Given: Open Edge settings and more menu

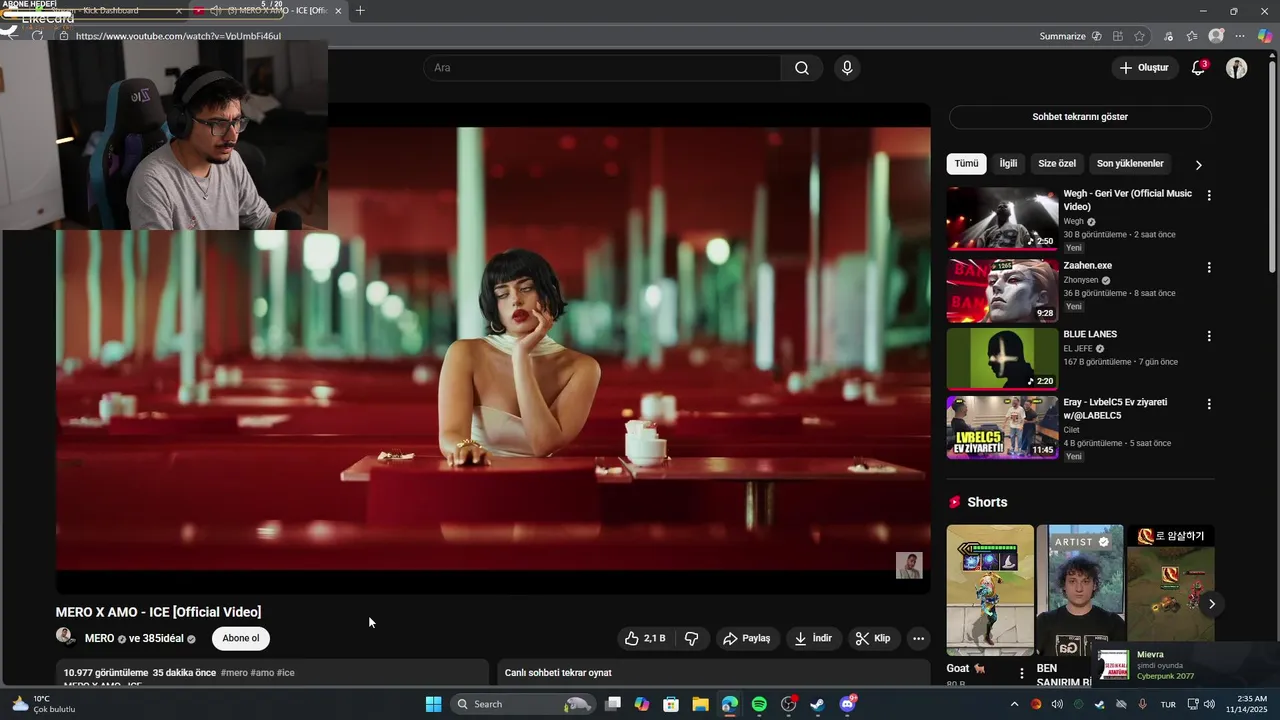Looking at the screenshot, I should tap(1240, 36).
